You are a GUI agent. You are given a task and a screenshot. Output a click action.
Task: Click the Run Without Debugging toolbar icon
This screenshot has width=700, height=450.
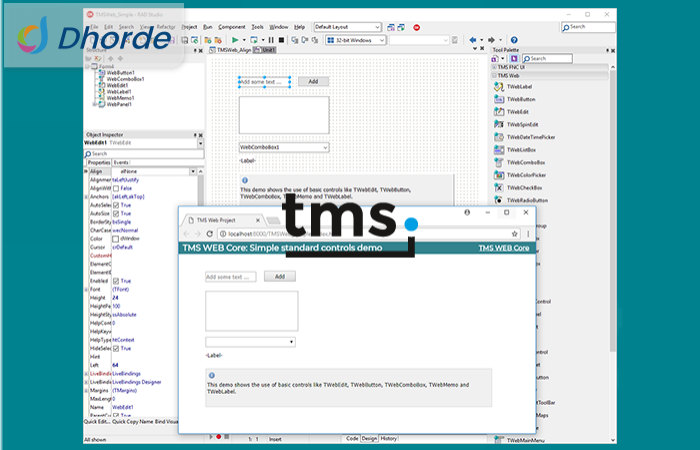254,40
